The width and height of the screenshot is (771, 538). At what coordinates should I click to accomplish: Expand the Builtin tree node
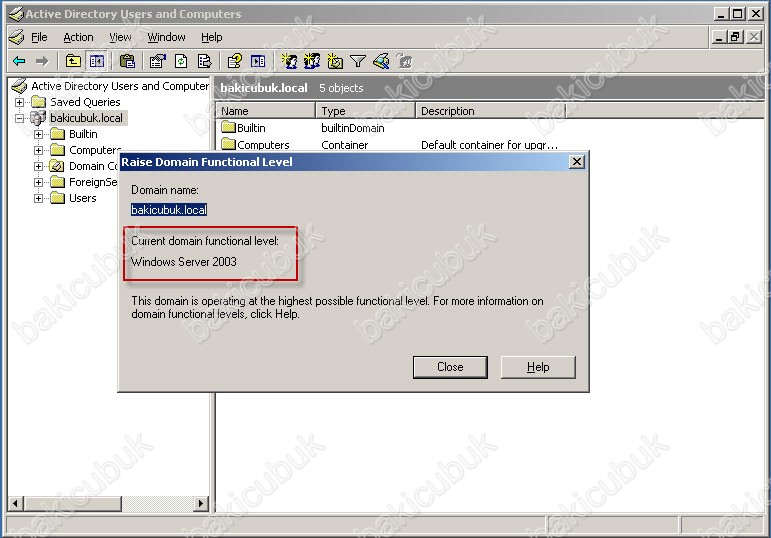(38, 134)
